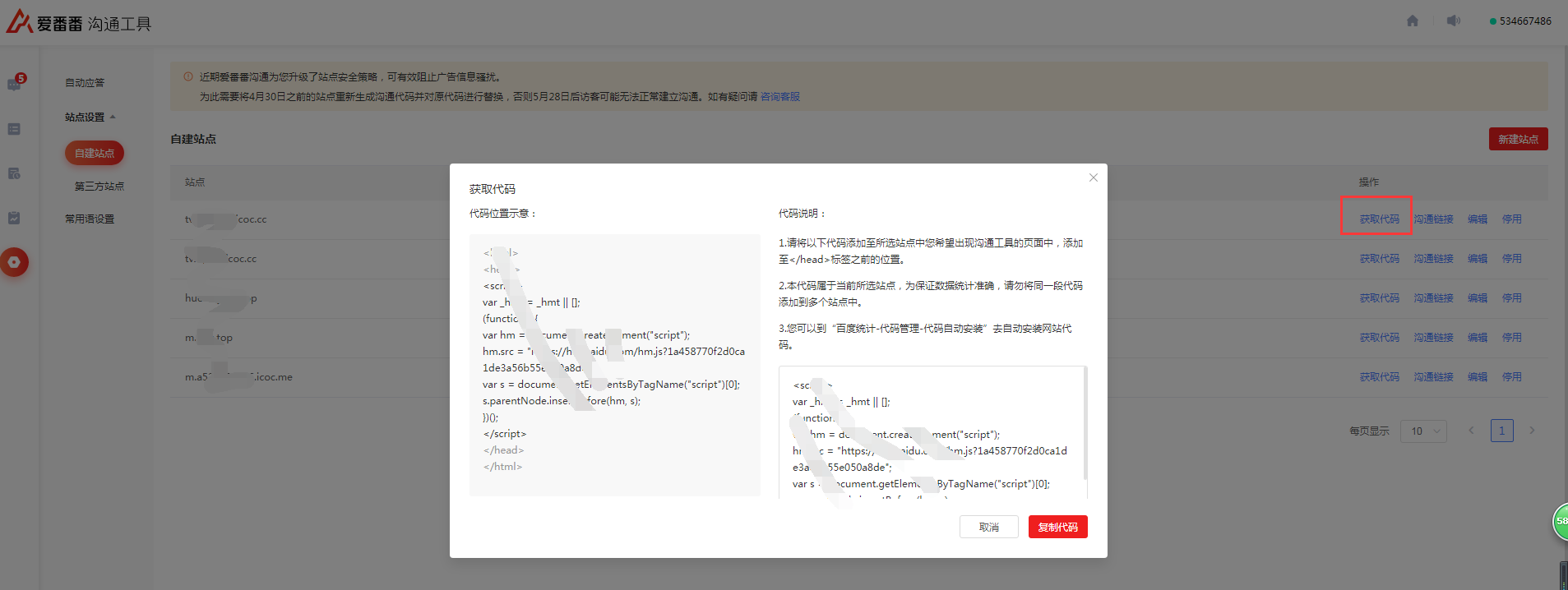Viewport: 1568px width, 590px height.
Task: Click instruction 1 about adding code before </head>
Action: tap(931, 251)
